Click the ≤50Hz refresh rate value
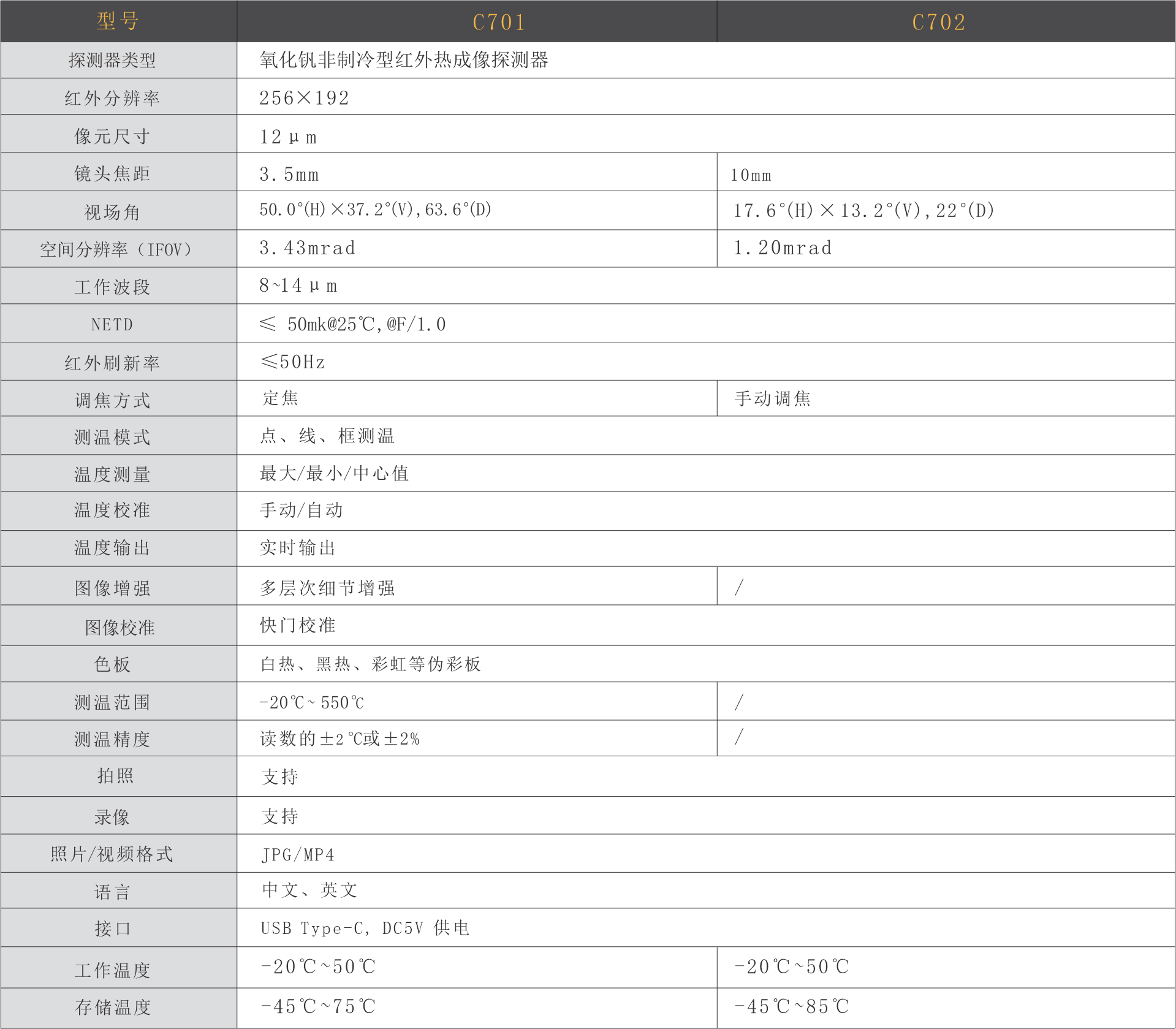Viewport: 1176px width, 1029px height. [292, 362]
